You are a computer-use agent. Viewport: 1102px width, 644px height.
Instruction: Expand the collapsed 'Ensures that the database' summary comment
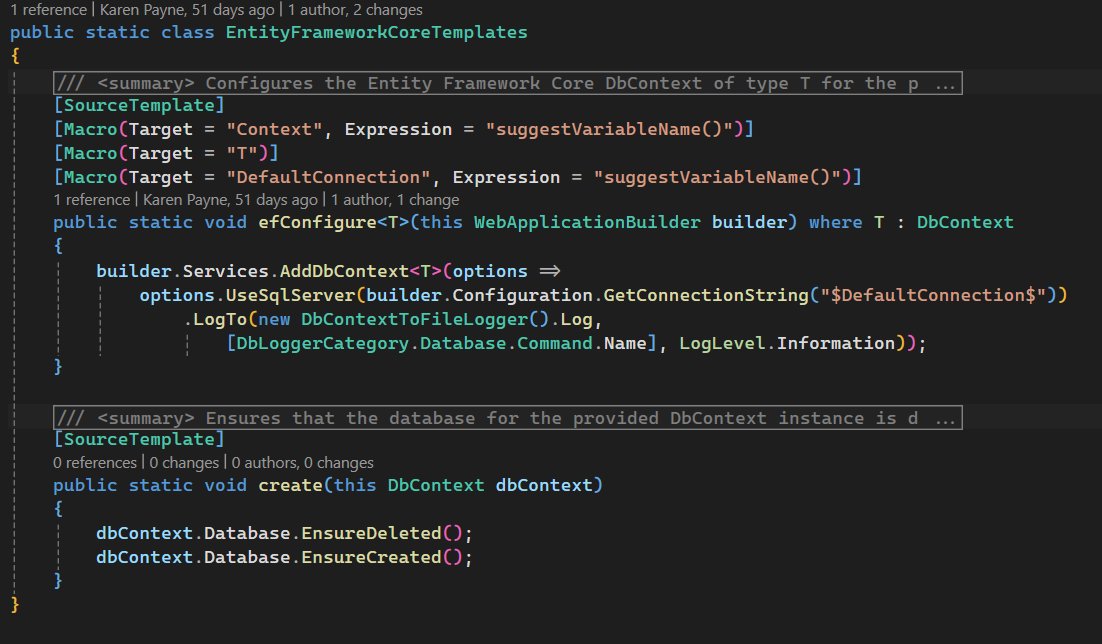click(x=507, y=418)
